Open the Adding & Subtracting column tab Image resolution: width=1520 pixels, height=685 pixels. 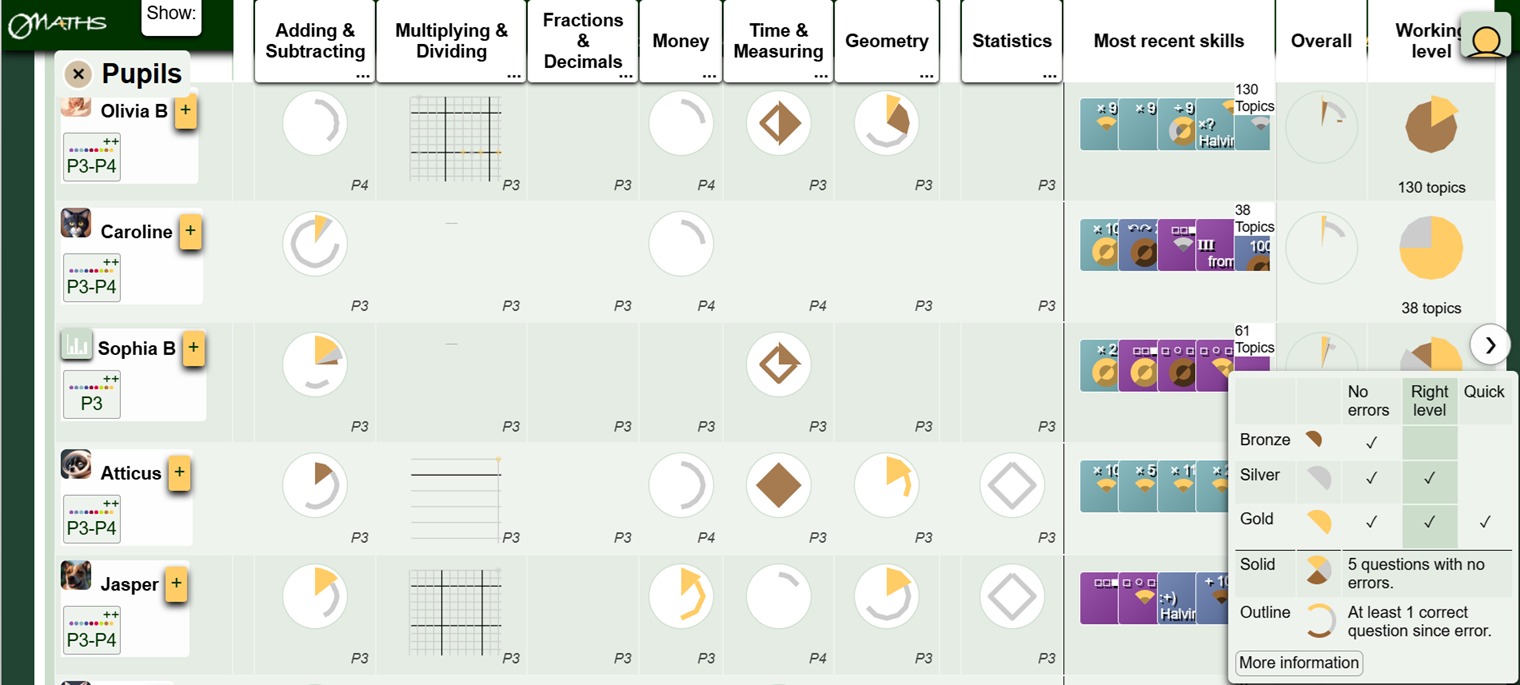315,41
